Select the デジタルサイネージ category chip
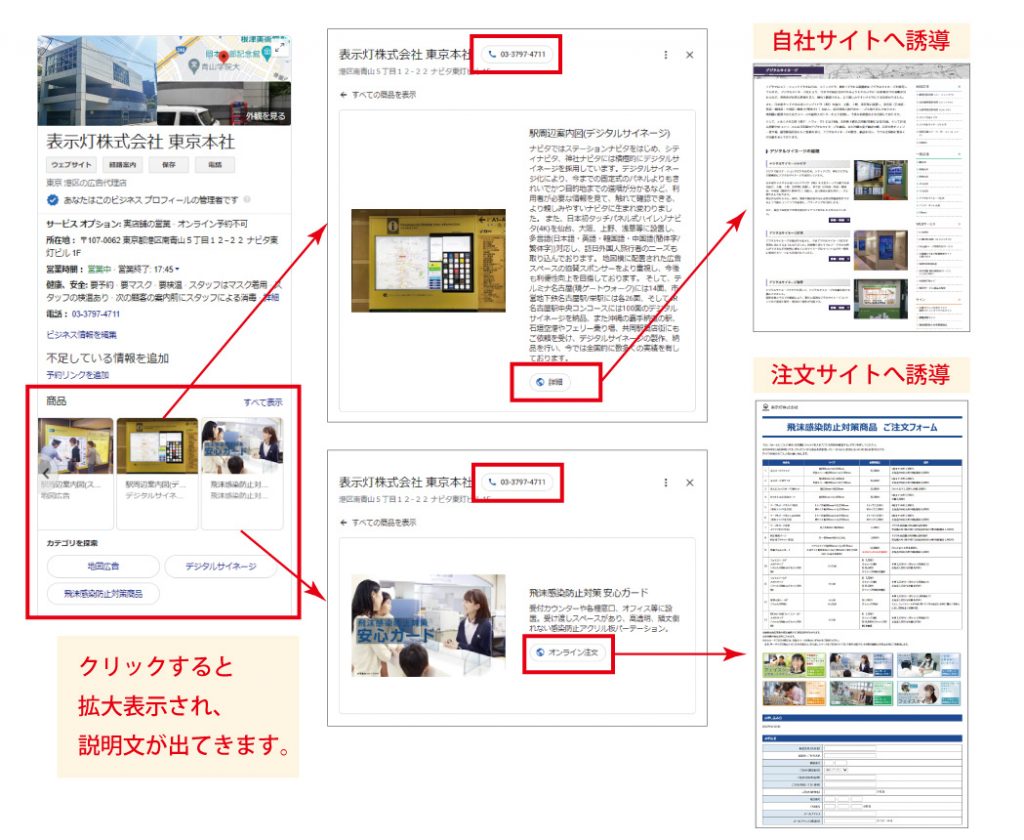This screenshot has height=840, width=1024. (x=221, y=566)
